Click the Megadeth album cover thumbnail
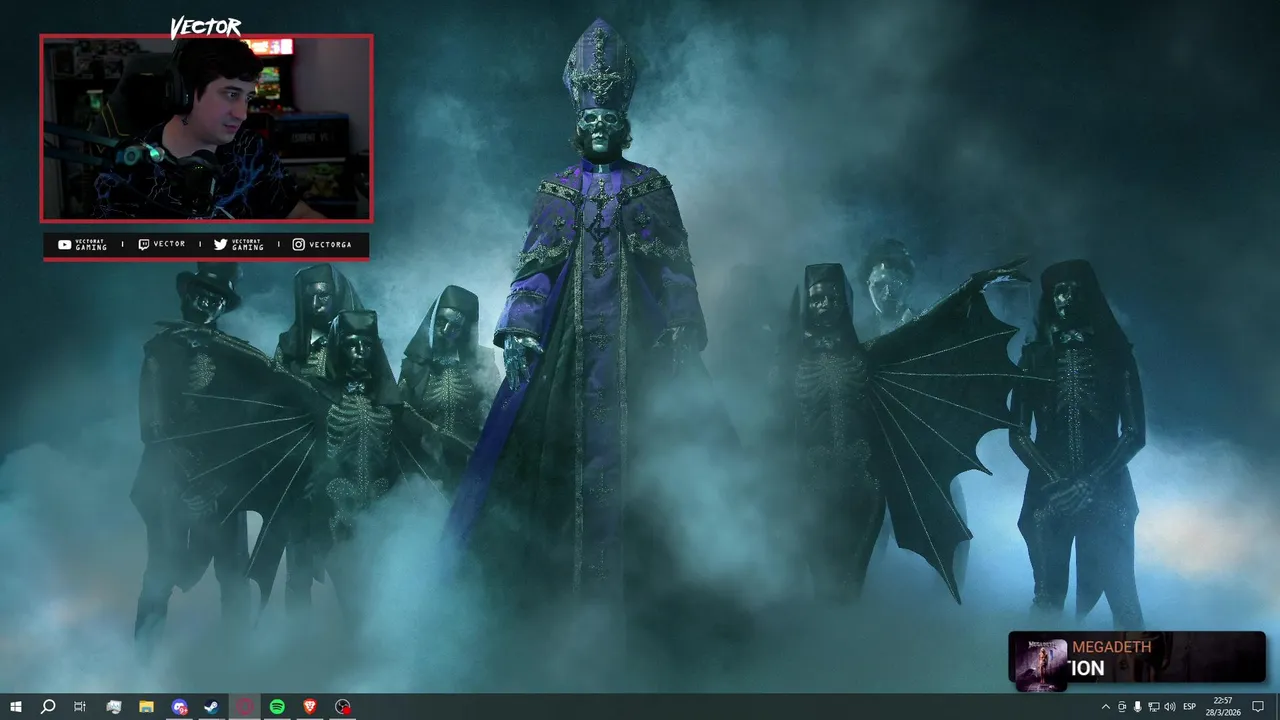The width and height of the screenshot is (1280, 720). [1041, 664]
